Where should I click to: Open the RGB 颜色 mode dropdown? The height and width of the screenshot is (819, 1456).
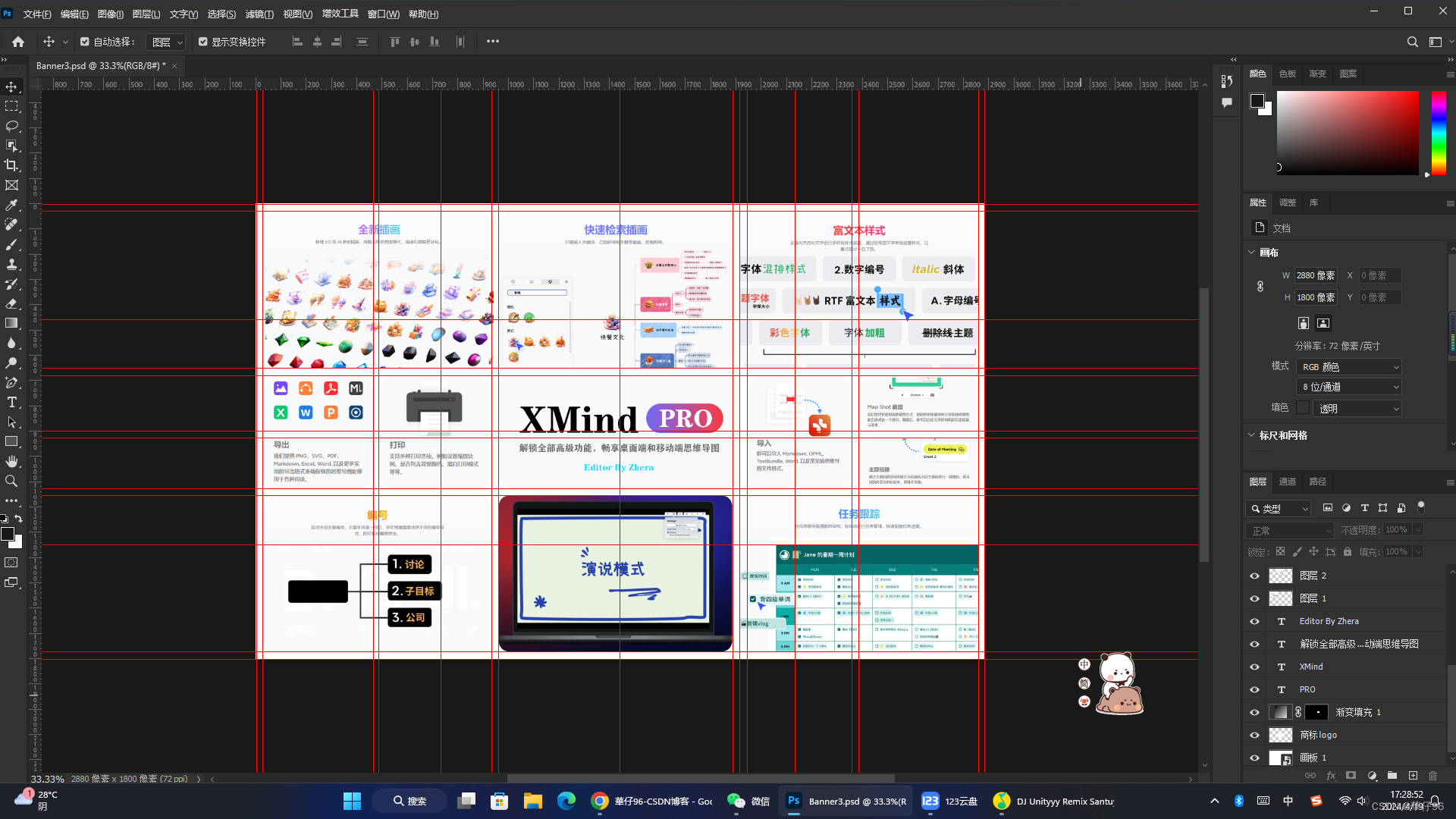coord(1349,366)
